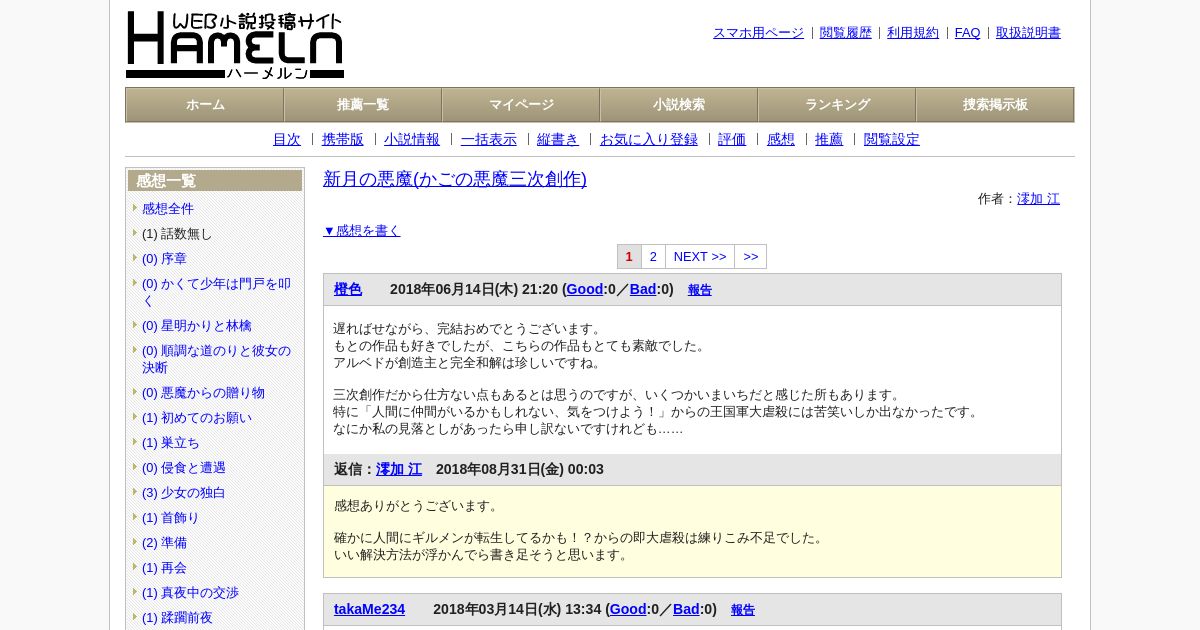The height and width of the screenshot is (630, 1200).
Task: Vote Good on takaMe234's review
Action: pos(628,609)
